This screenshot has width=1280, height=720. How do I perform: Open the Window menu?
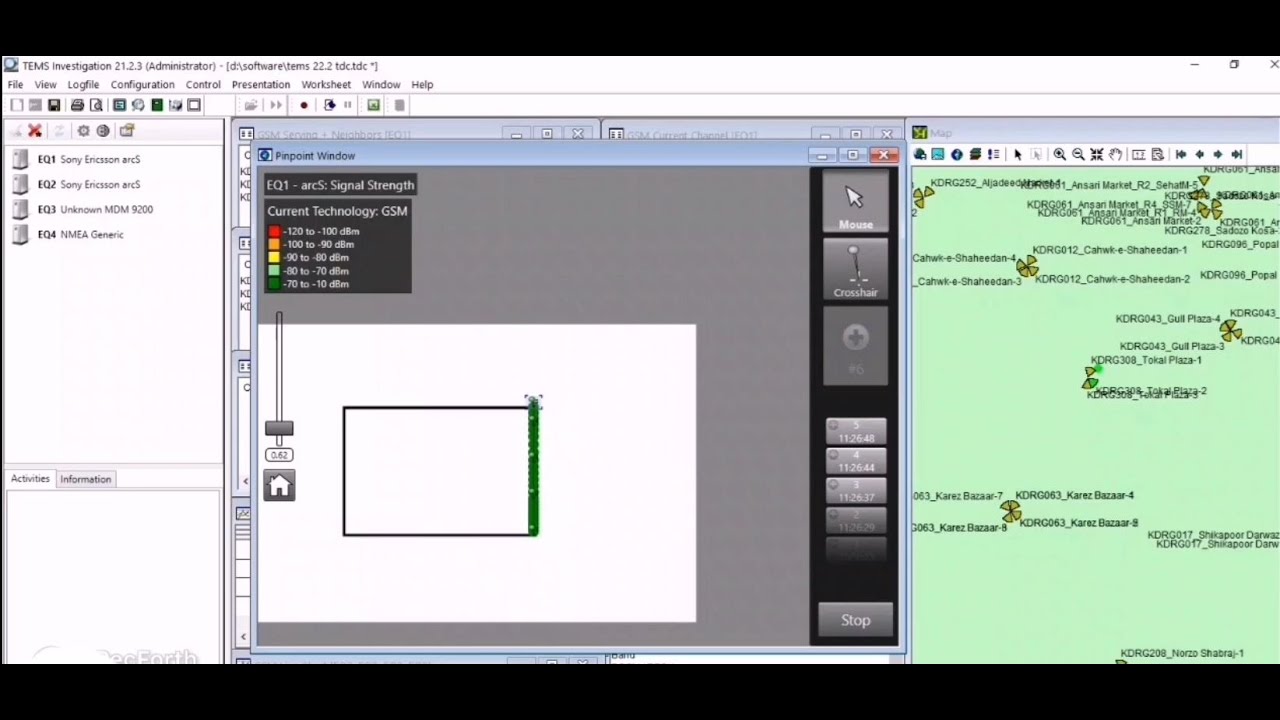[381, 85]
